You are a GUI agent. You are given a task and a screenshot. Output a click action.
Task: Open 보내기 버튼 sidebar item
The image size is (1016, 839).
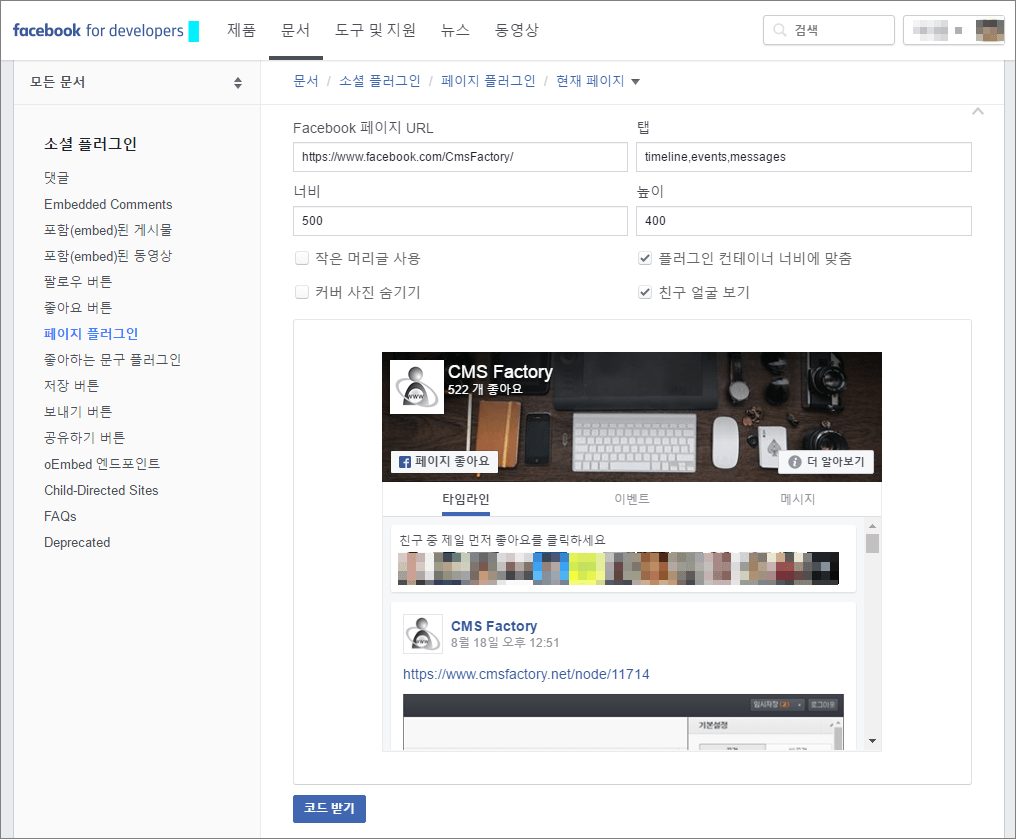[x=78, y=411]
